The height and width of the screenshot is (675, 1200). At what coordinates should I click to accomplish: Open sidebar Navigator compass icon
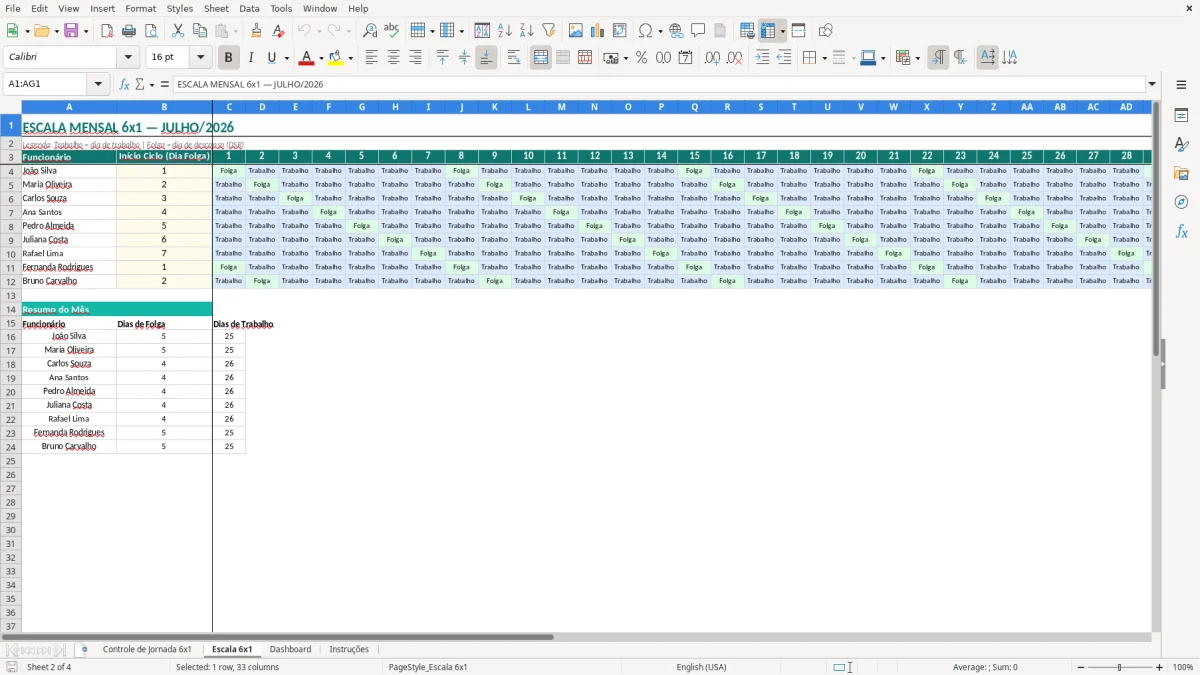pyautogui.click(x=1181, y=202)
